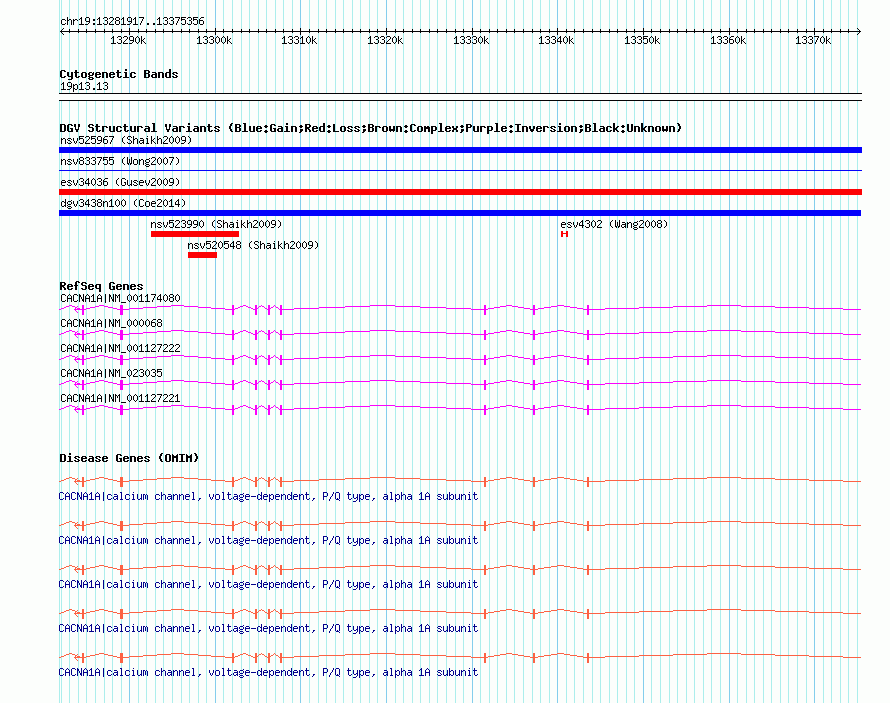The height and width of the screenshot is (703, 890).
Task: Click the red loss bar under nsv520548
Action: (x=202, y=255)
